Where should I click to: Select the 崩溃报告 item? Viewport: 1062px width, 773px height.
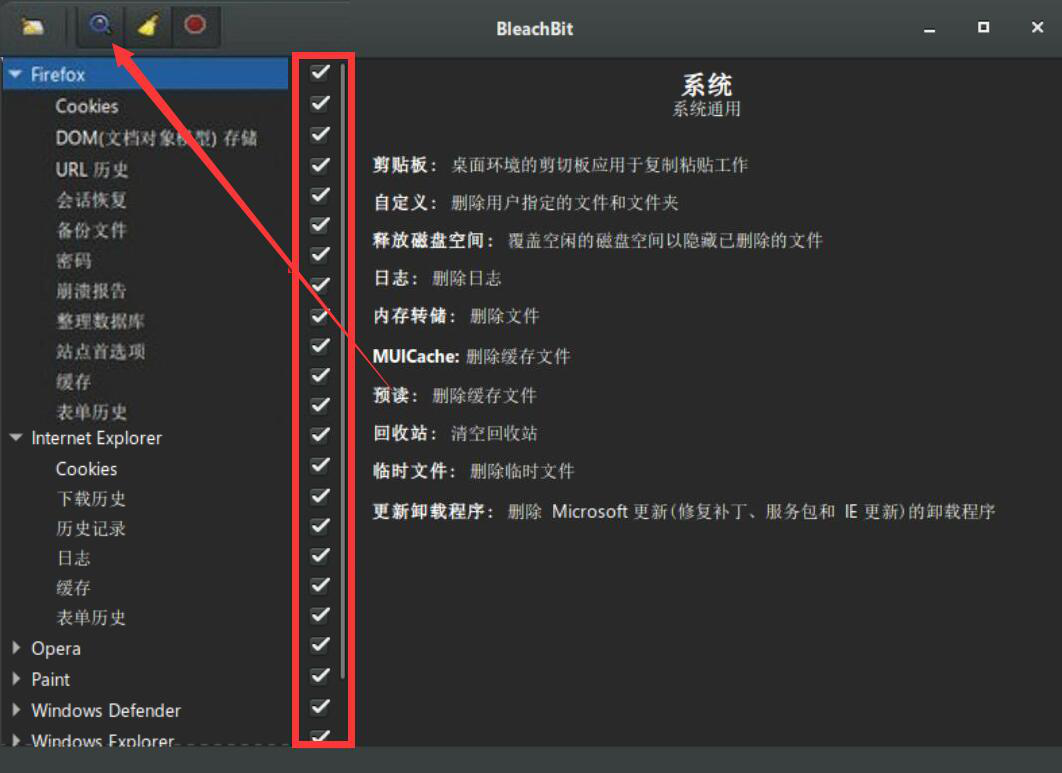pos(91,291)
